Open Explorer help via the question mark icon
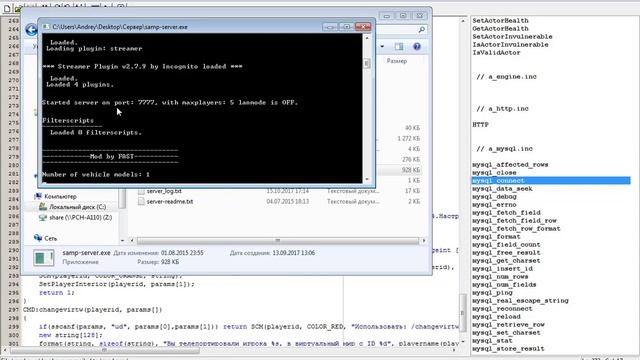Image resolution: width=640 pixels, height=360 pixels. click(417, 47)
